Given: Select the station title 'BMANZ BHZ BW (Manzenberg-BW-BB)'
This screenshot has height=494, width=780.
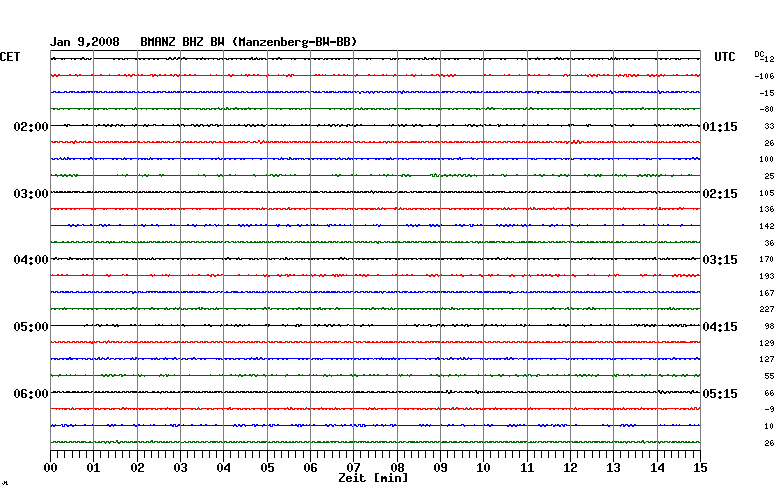Looking at the screenshot, I should tap(249, 42).
